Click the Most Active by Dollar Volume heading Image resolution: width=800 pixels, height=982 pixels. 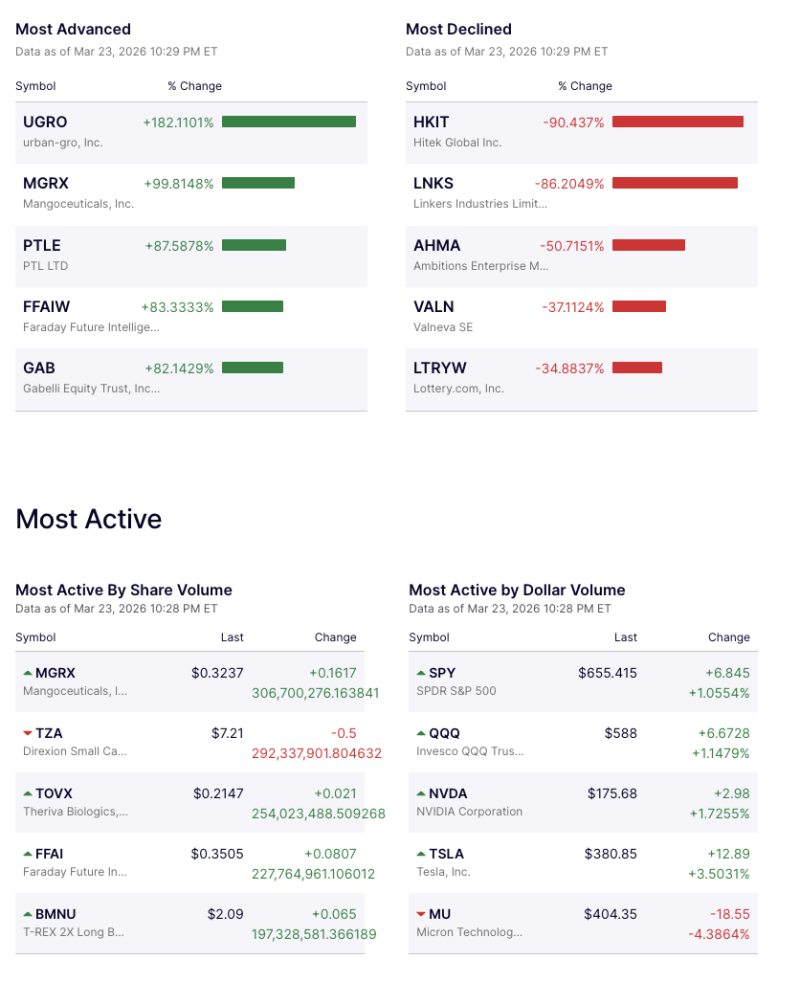(x=517, y=590)
